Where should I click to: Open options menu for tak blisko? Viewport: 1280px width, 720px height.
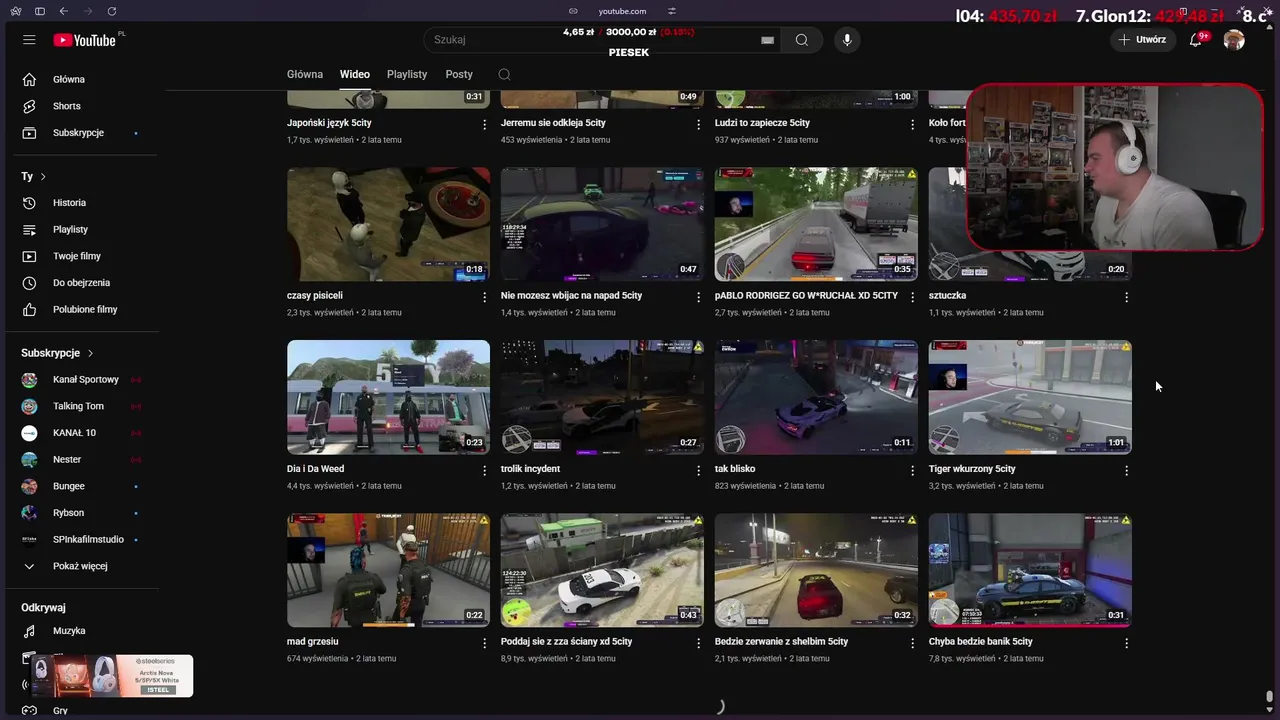pos(912,470)
